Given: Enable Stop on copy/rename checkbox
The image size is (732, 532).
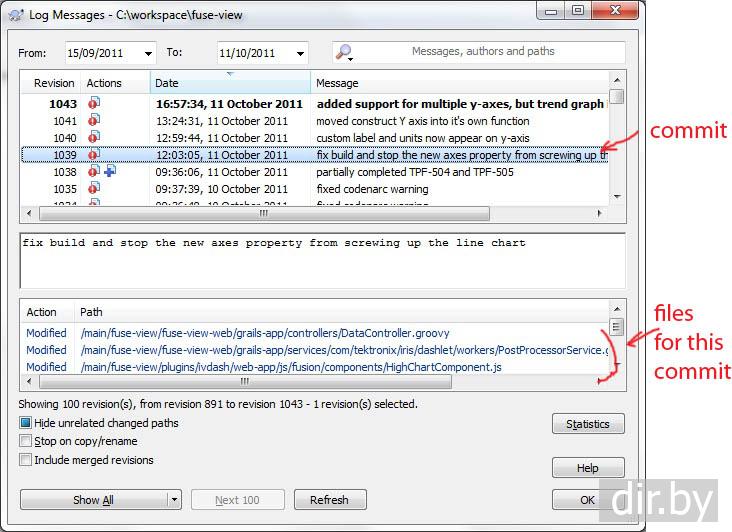Looking at the screenshot, I should point(25,441).
